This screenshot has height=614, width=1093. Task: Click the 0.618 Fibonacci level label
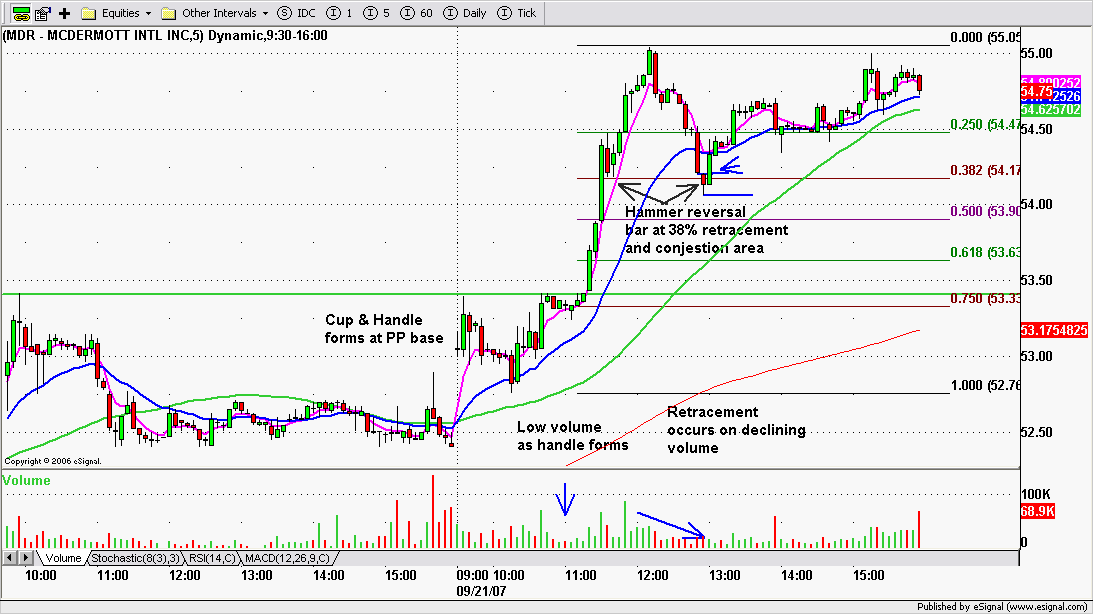pyautogui.click(x=985, y=252)
